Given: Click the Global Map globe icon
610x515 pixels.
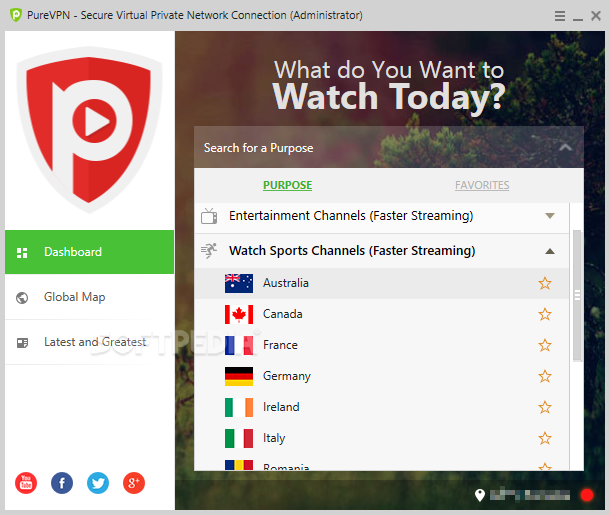Looking at the screenshot, I should tap(22, 298).
